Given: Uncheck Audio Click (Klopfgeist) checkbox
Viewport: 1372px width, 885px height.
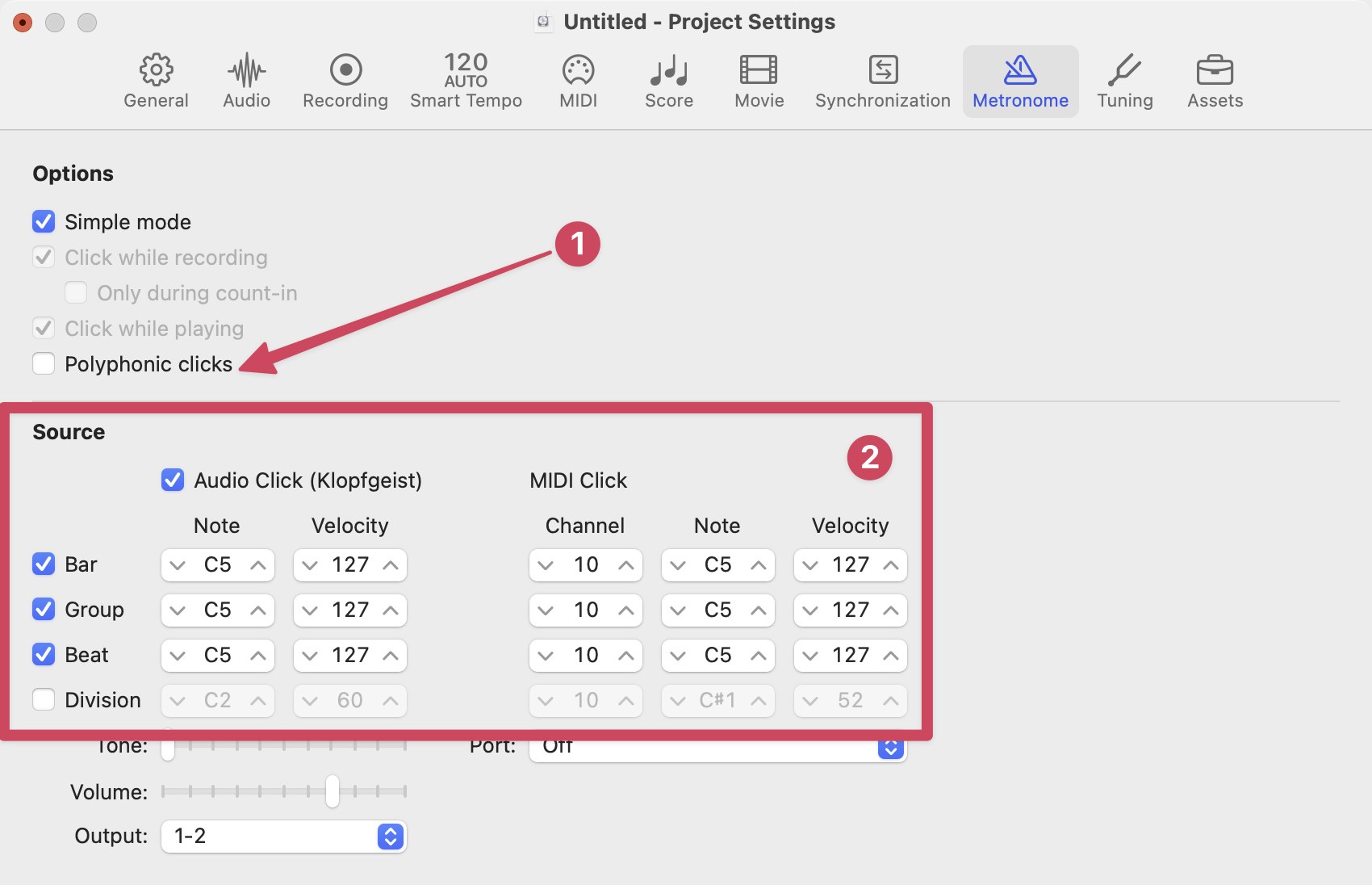Looking at the screenshot, I should pyautogui.click(x=173, y=480).
